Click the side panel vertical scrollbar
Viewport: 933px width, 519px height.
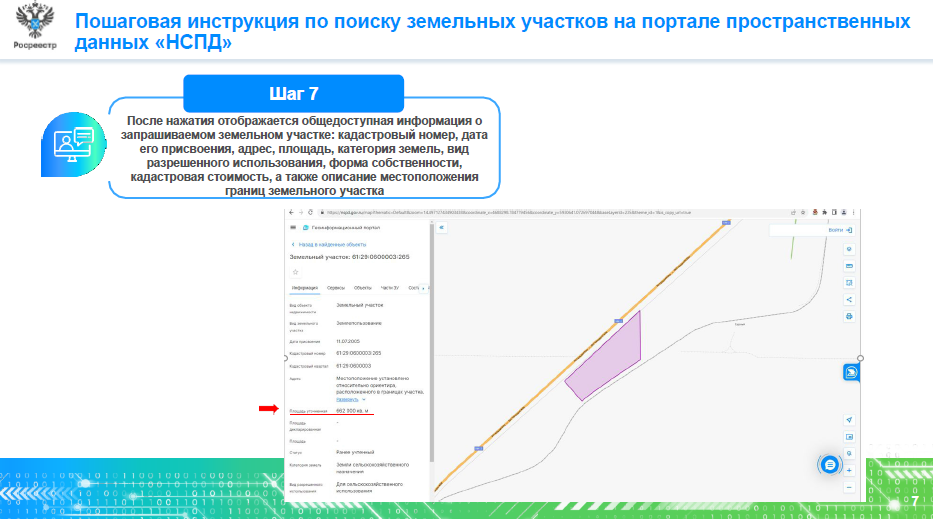[x=431, y=342]
